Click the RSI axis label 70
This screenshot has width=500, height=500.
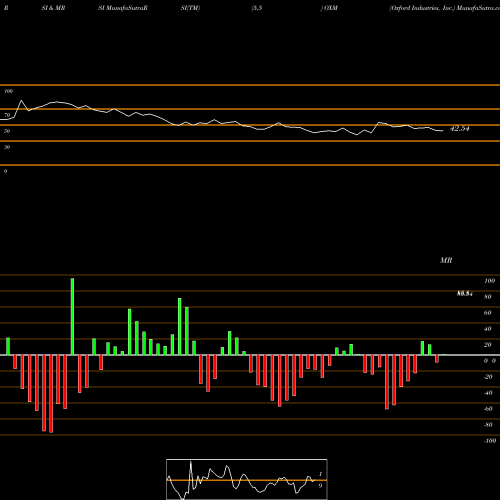click(7, 115)
